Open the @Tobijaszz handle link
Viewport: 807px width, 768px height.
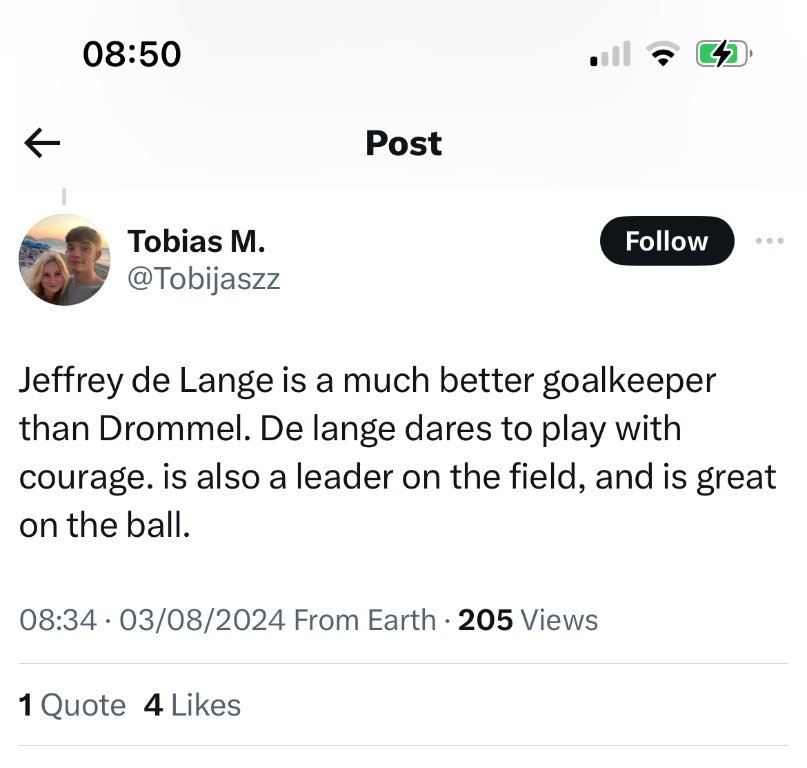pos(204,279)
